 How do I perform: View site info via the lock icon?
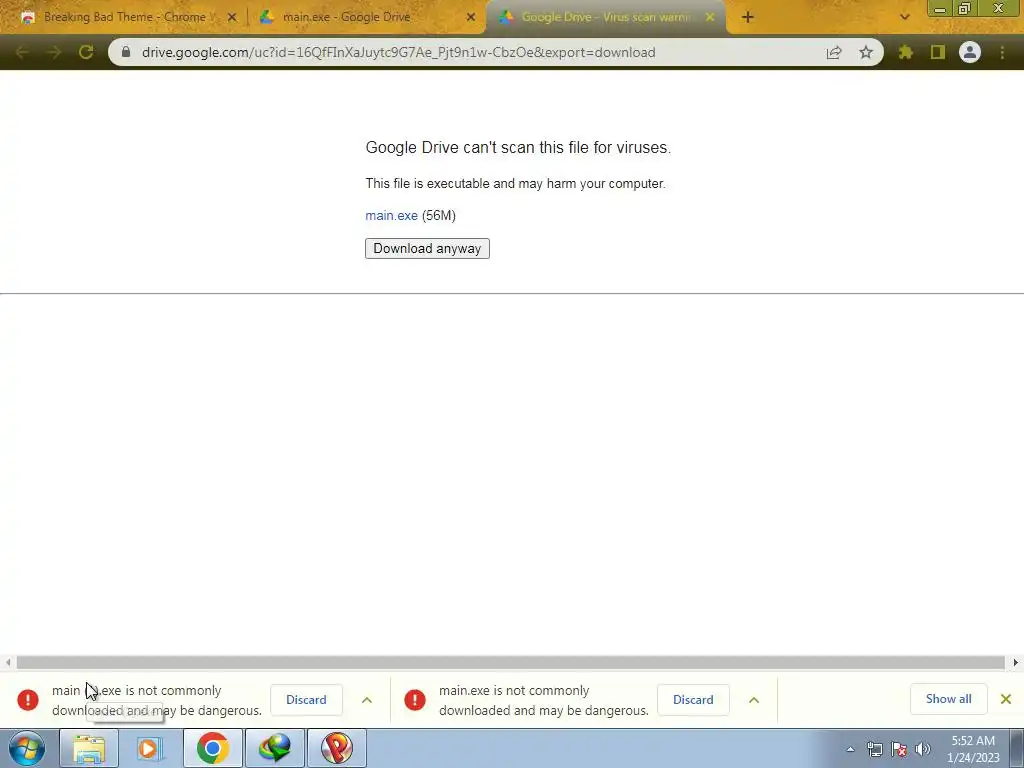126,52
